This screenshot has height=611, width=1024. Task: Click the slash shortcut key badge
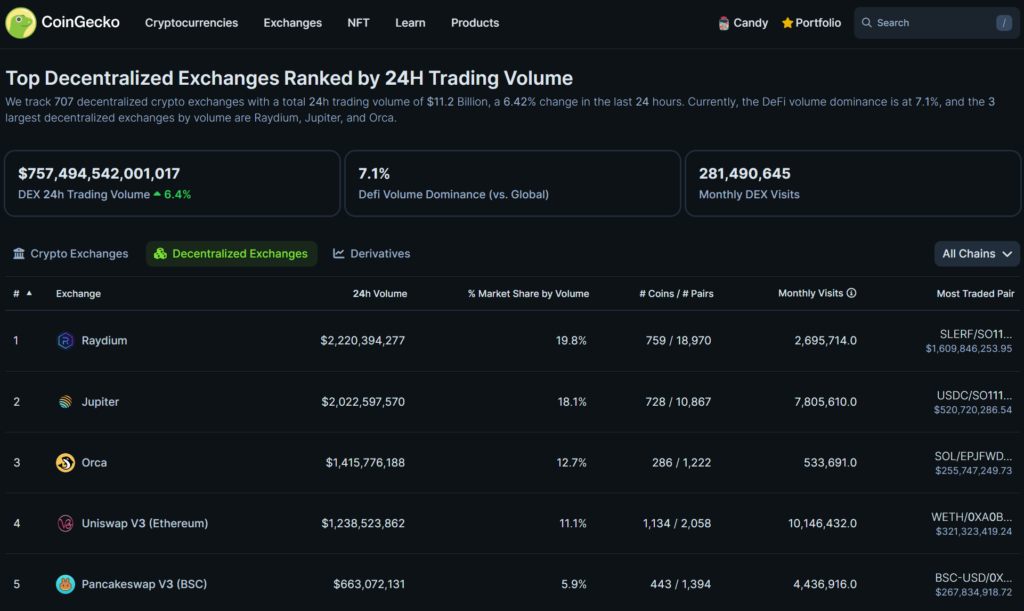[1004, 23]
